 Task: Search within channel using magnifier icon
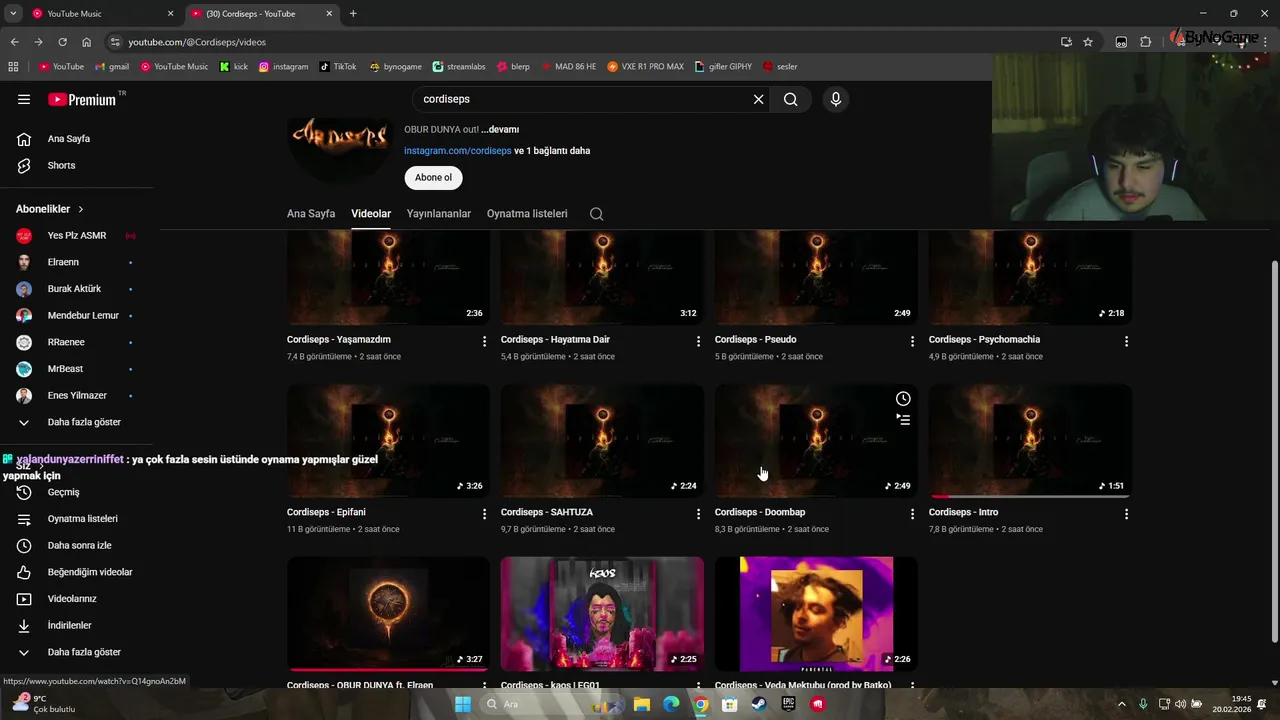(x=597, y=214)
